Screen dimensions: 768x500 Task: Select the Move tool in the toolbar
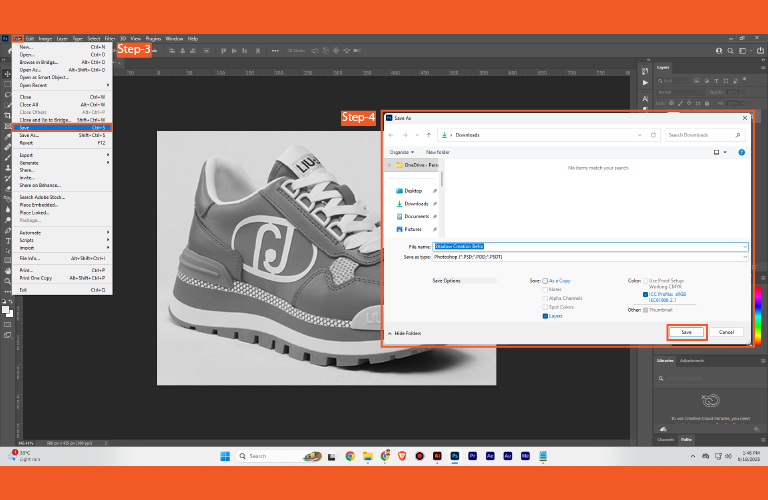click(7, 74)
